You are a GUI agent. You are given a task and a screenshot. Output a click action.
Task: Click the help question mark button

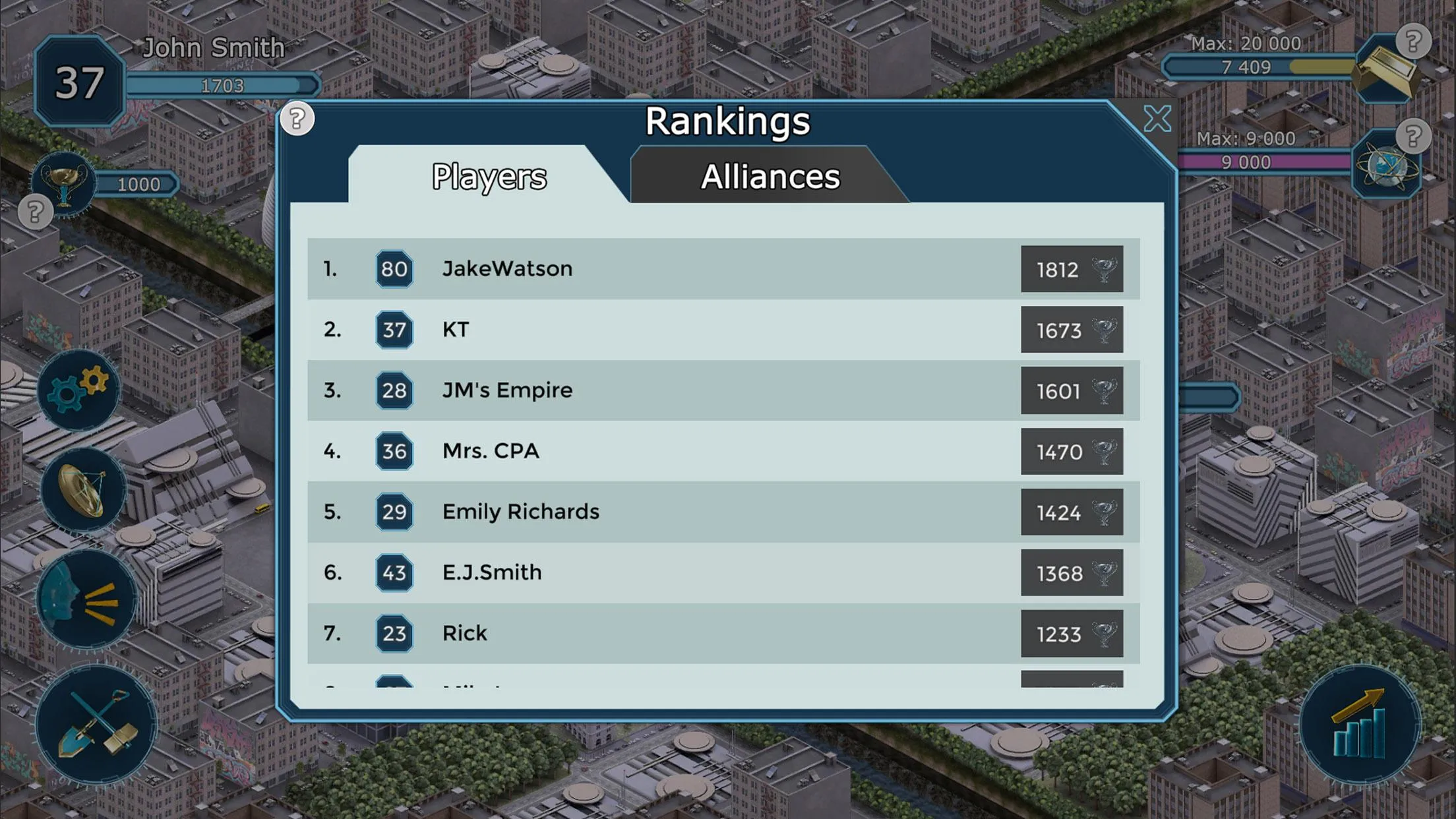click(297, 119)
